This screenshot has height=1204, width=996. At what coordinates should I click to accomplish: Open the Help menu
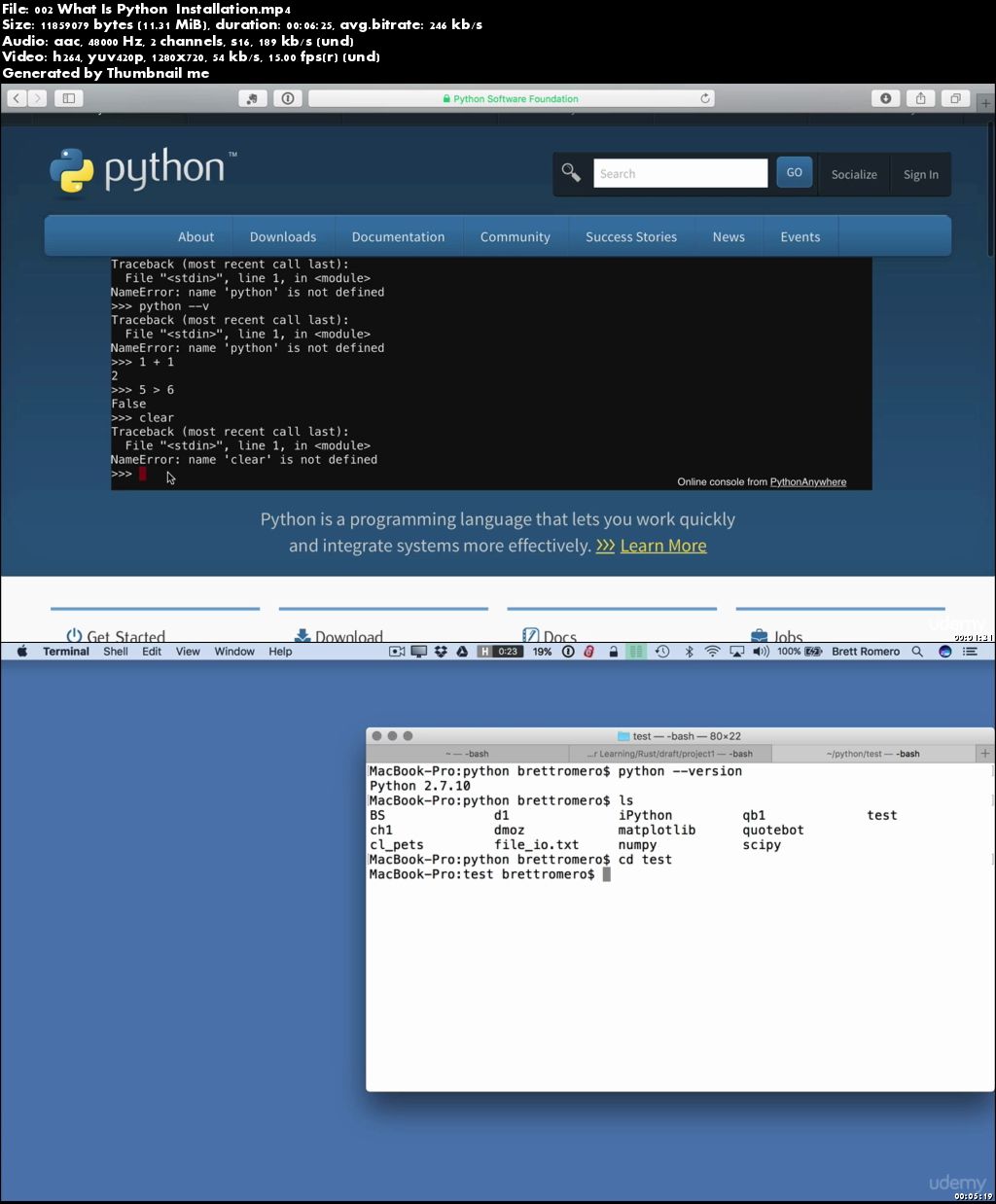pyautogui.click(x=280, y=652)
